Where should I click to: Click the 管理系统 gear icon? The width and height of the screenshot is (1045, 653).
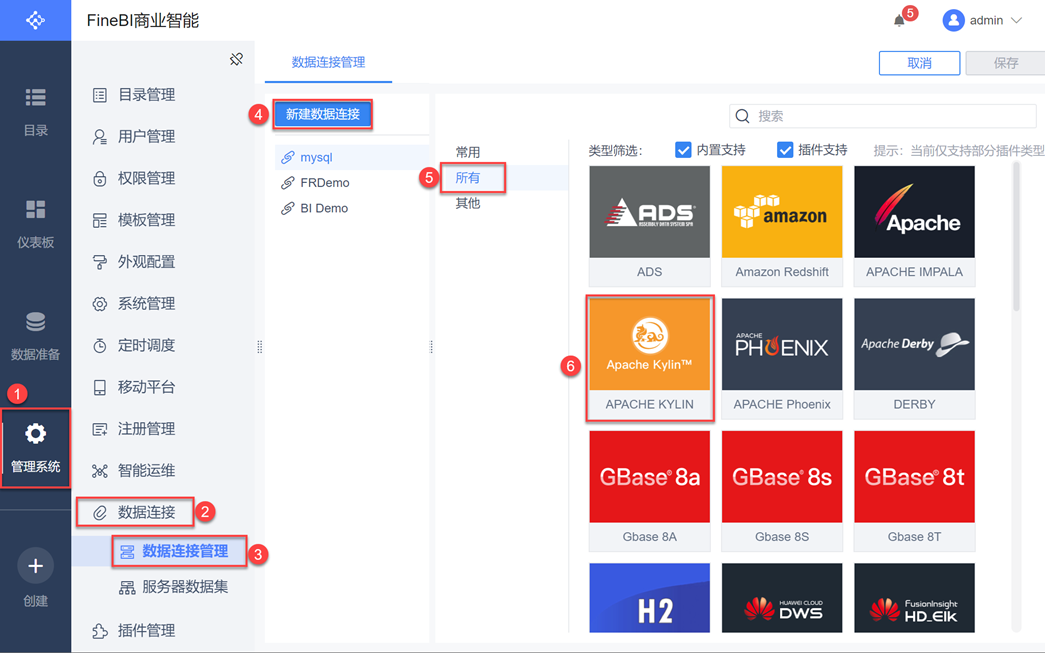[x=35, y=434]
